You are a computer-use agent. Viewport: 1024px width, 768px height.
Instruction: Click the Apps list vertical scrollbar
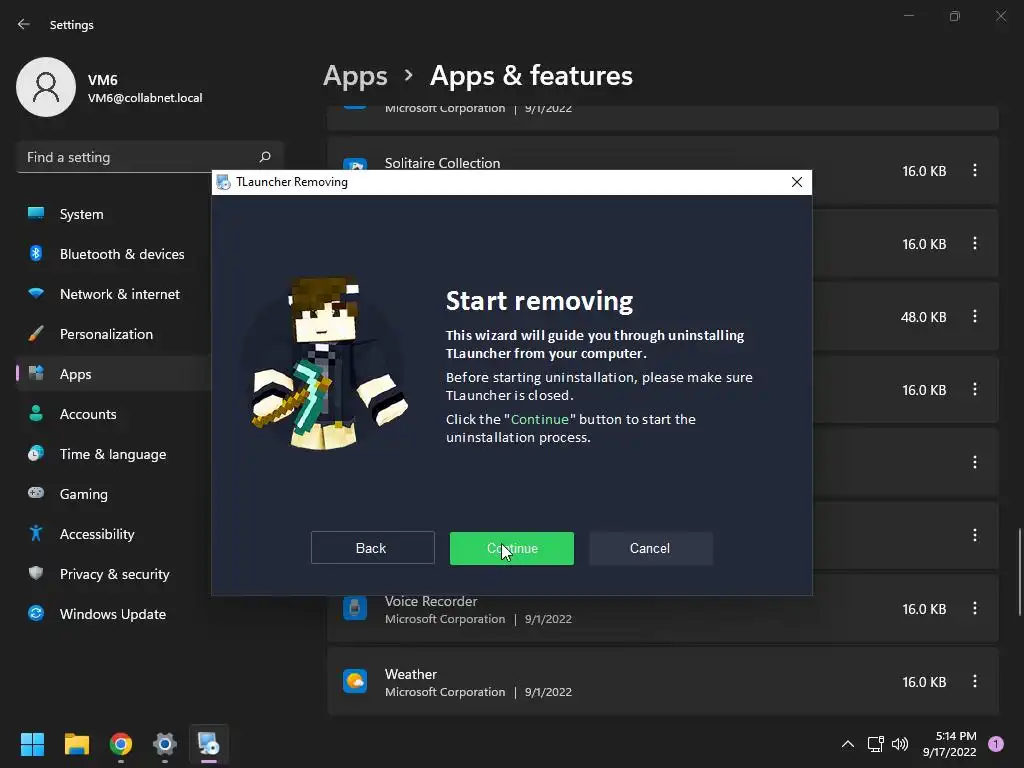[x=1019, y=571]
